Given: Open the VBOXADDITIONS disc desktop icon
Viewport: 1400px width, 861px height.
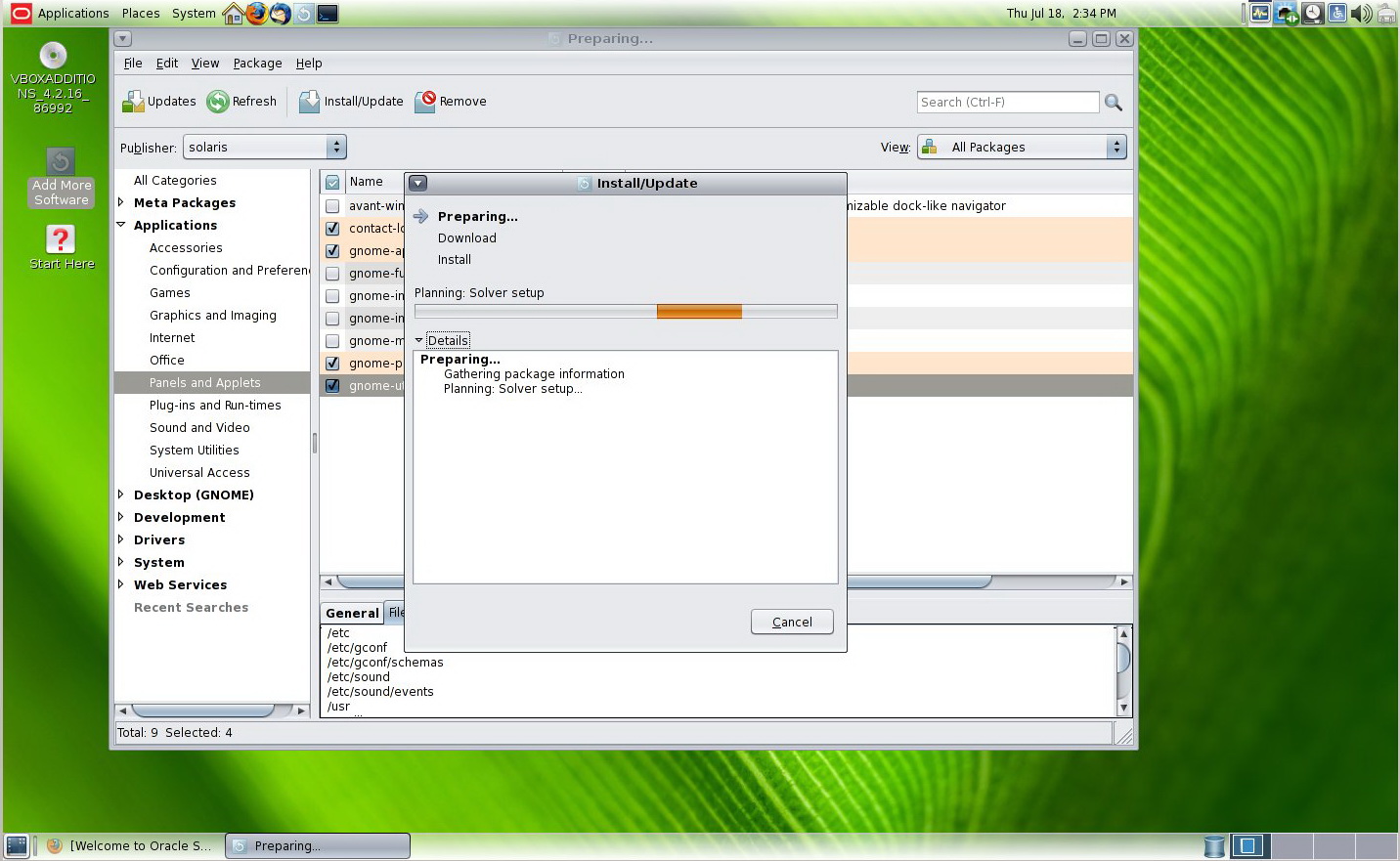Looking at the screenshot, I should click(x=53, y=78).
